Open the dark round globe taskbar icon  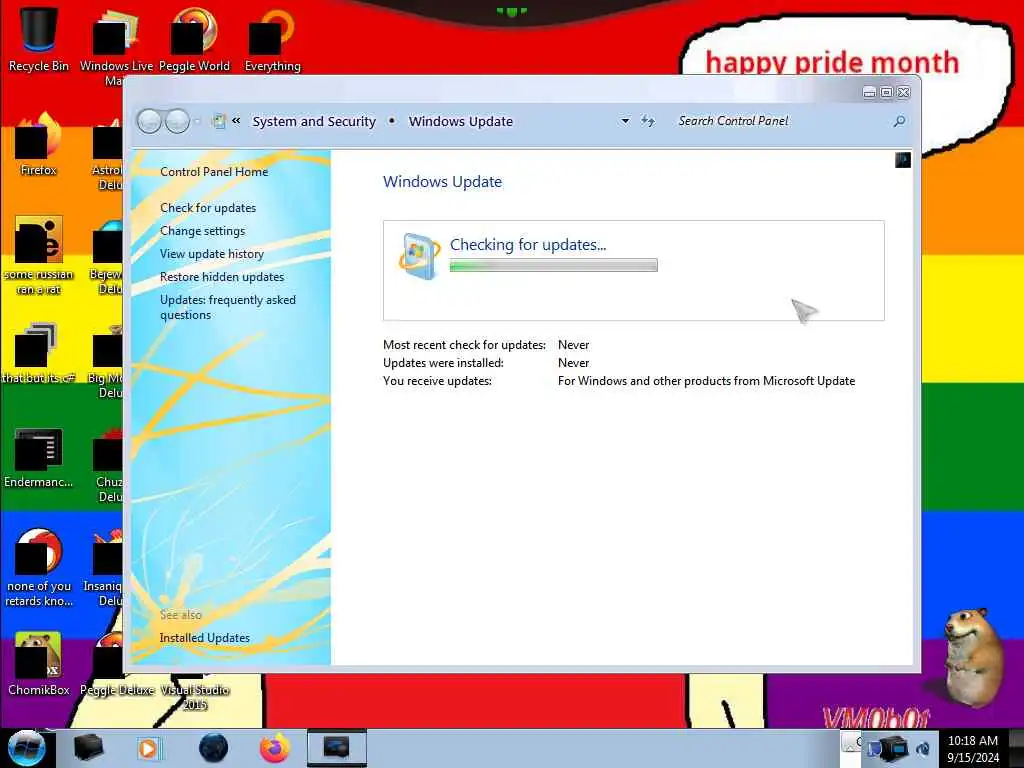click(214, 748)
